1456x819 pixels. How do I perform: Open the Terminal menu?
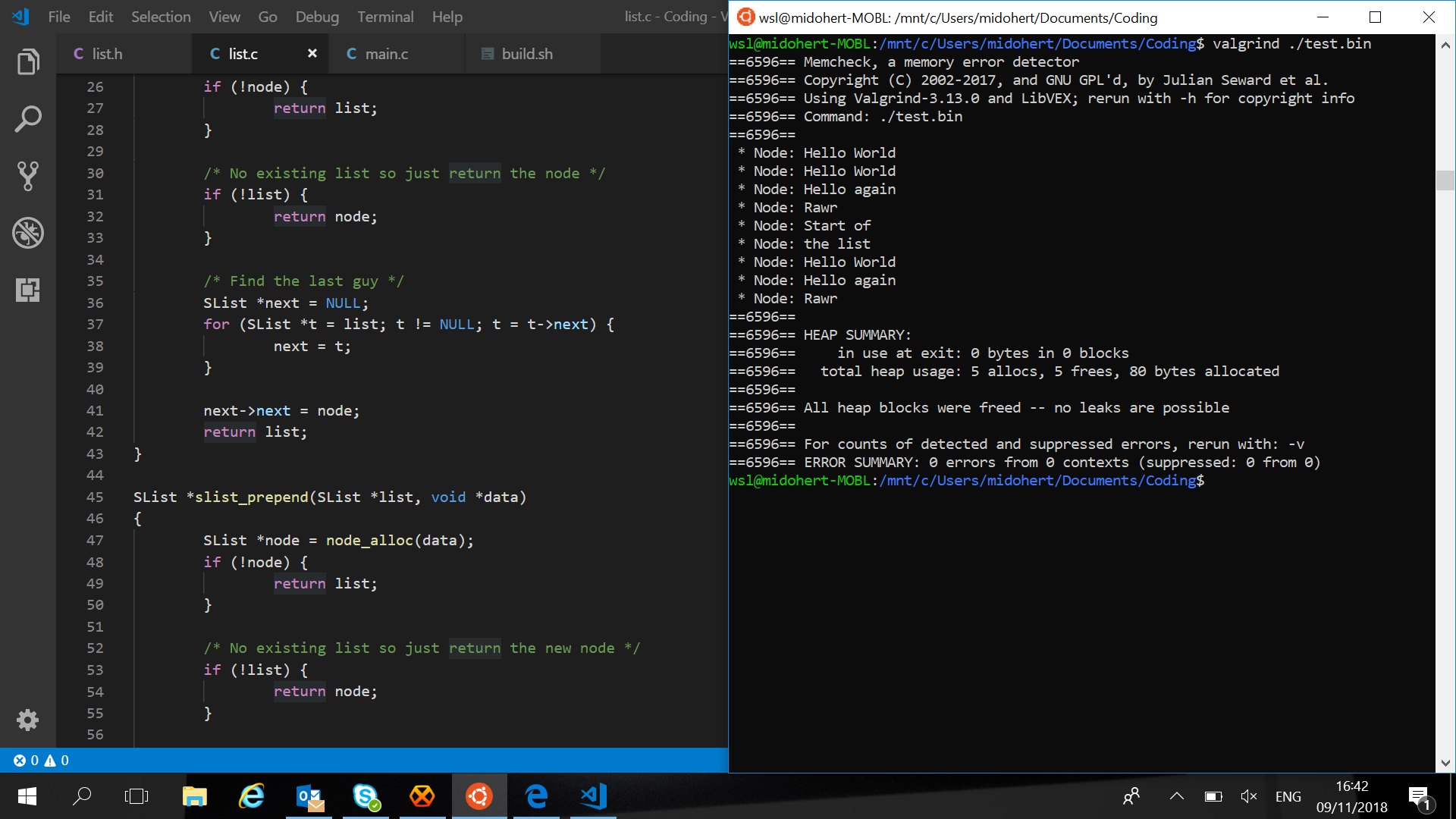[x=385, y=17]
